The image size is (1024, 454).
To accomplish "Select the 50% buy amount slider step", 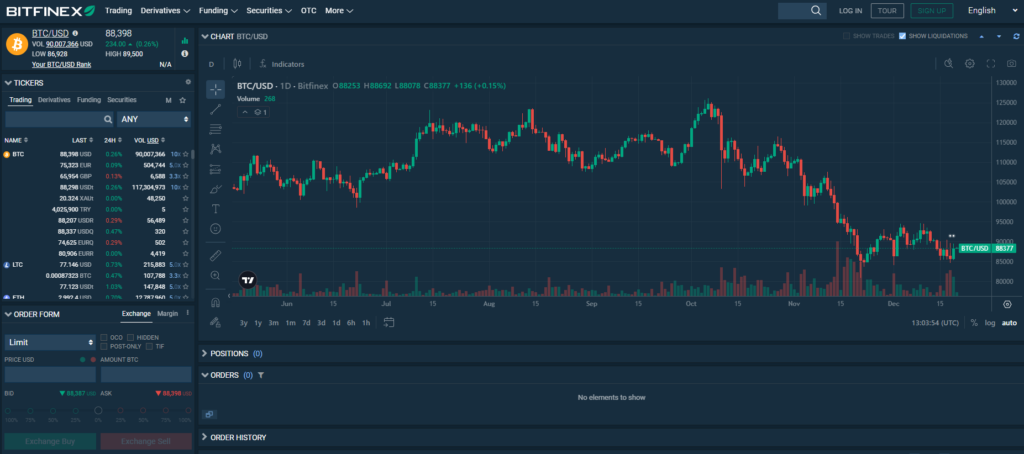I will click(53, 411).
